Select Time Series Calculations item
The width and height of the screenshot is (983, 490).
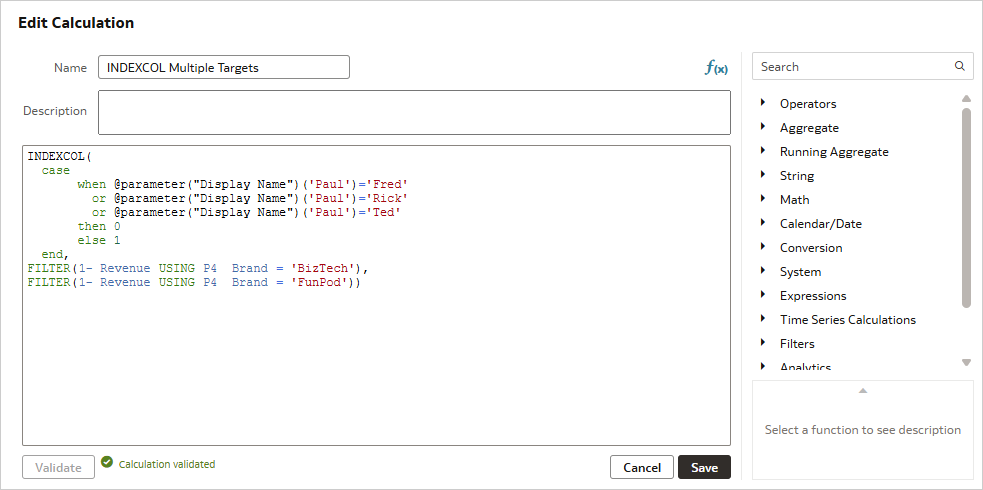[847, 320]
